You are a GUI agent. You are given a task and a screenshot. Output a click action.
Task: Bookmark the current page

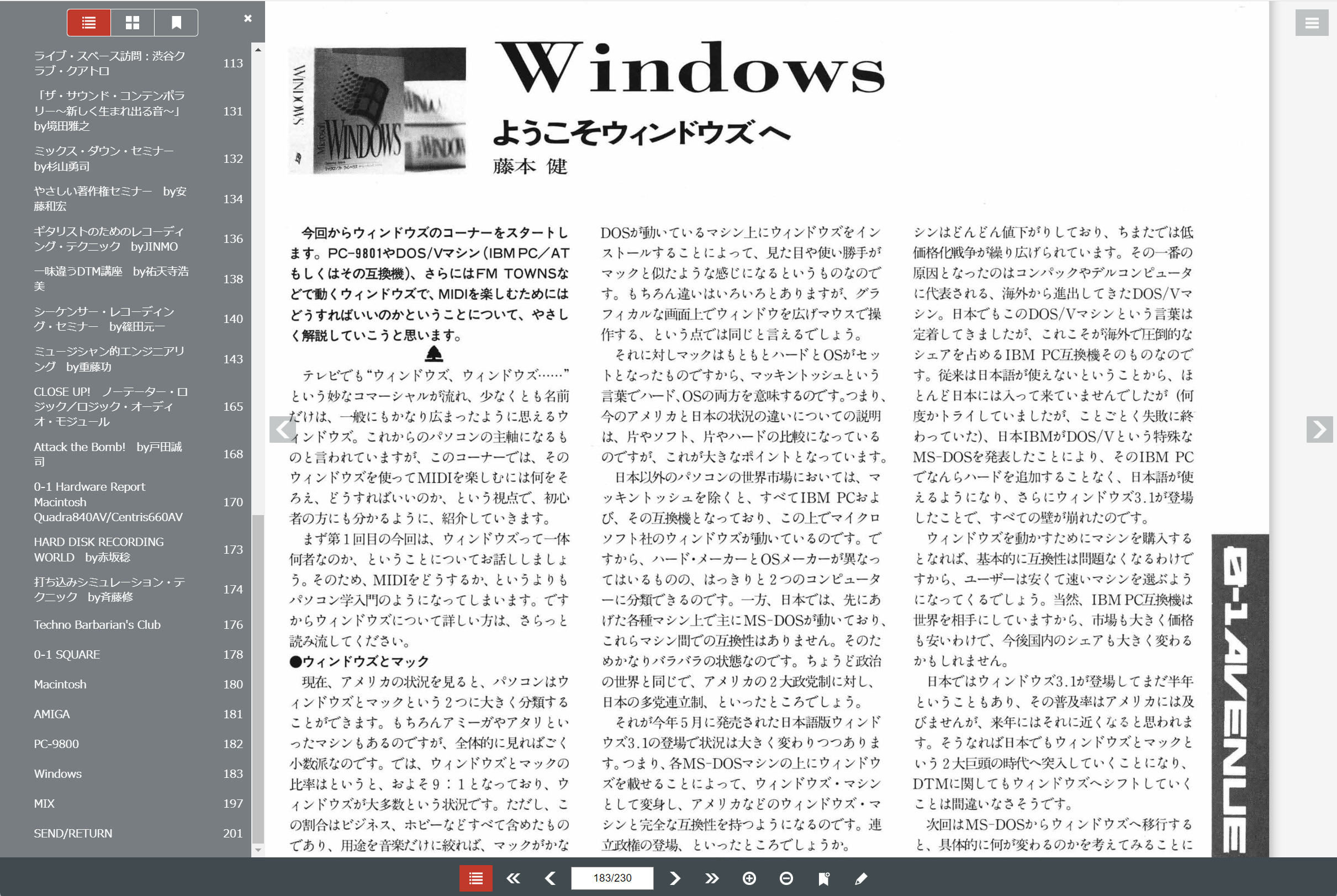pyautogui.click(x=824, y=878)
